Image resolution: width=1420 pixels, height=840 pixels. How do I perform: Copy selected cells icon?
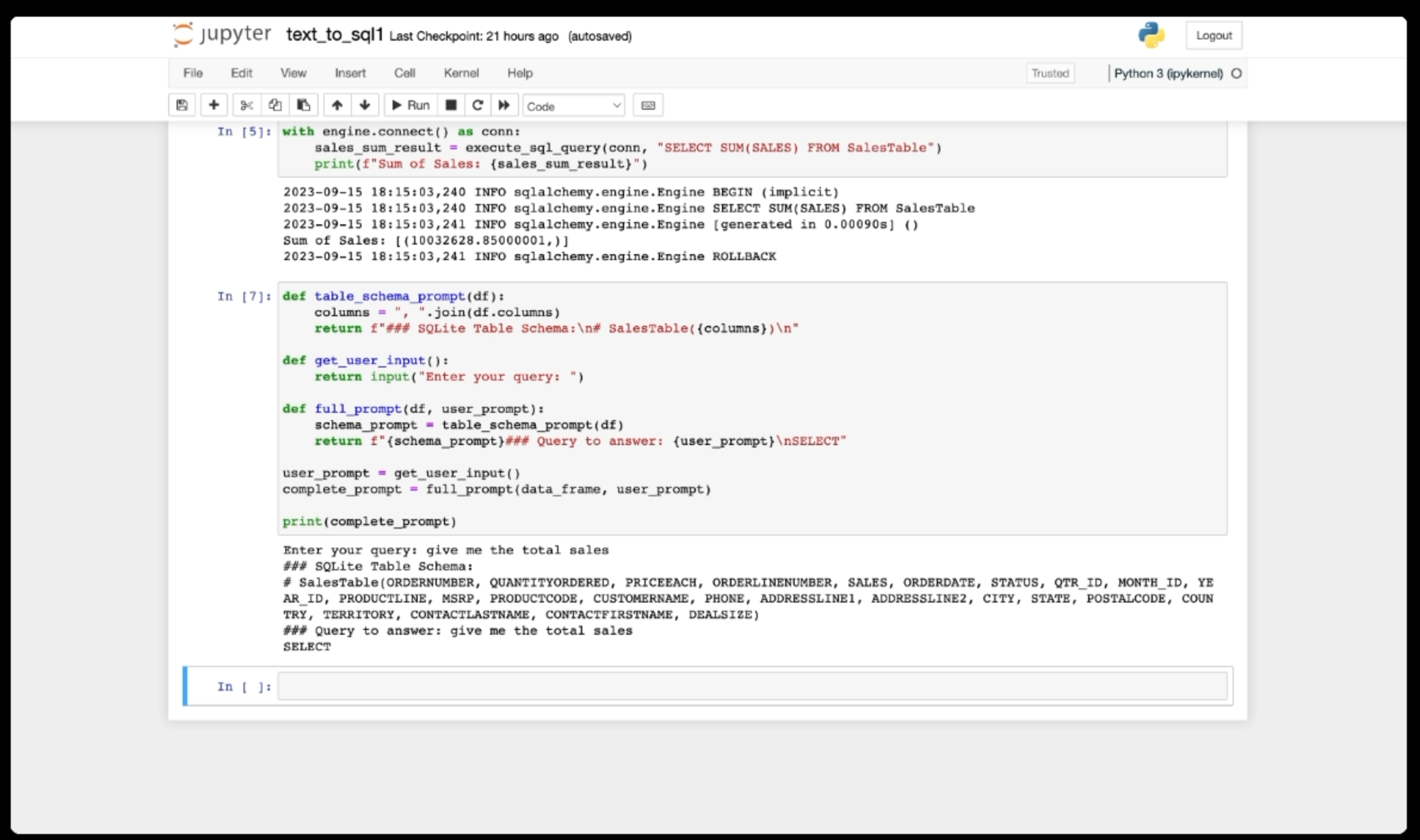tap(275, 106)
